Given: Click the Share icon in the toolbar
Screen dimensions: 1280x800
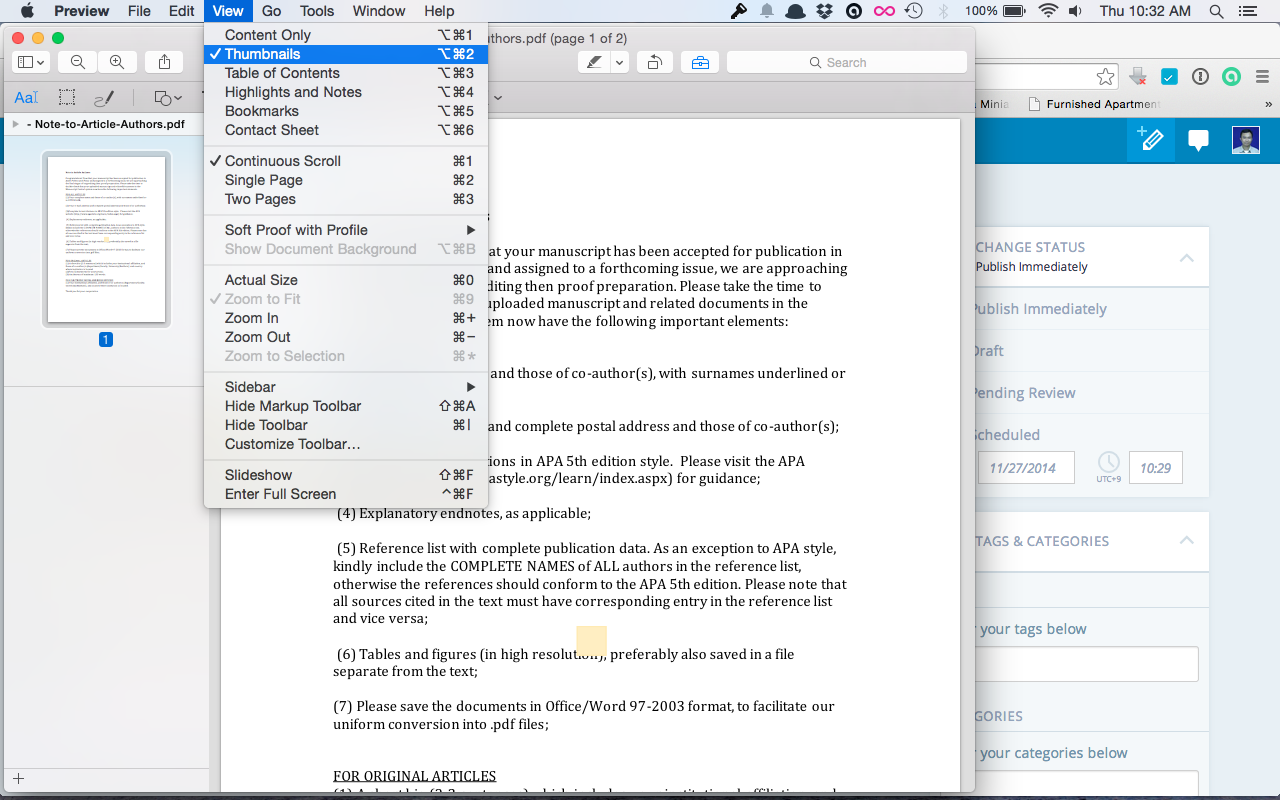Looking at the screenshot, I should coord(164,62).
